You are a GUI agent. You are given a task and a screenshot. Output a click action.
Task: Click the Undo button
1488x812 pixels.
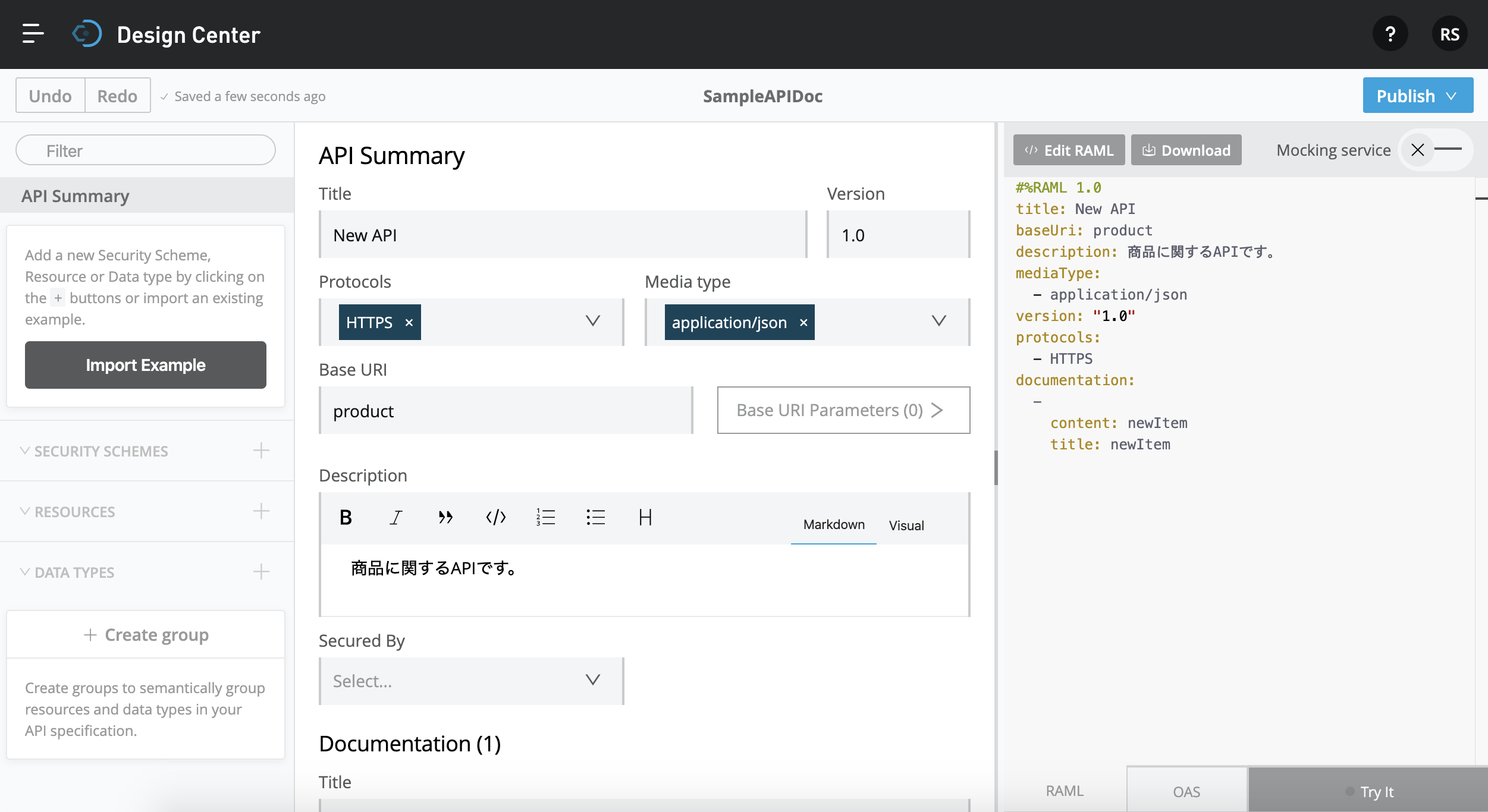pyautogui.click(x=50, y=96)
